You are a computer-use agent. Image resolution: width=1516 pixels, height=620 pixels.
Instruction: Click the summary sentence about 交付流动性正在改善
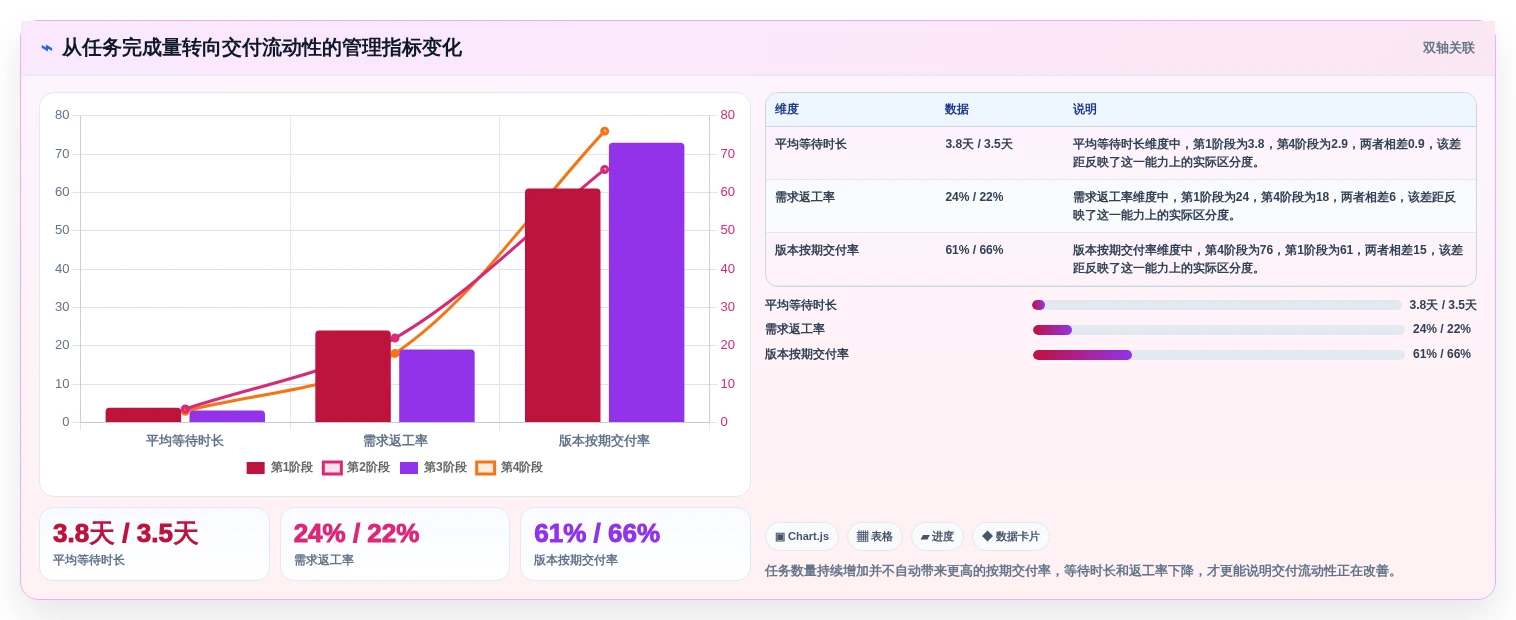point(1083,571)
